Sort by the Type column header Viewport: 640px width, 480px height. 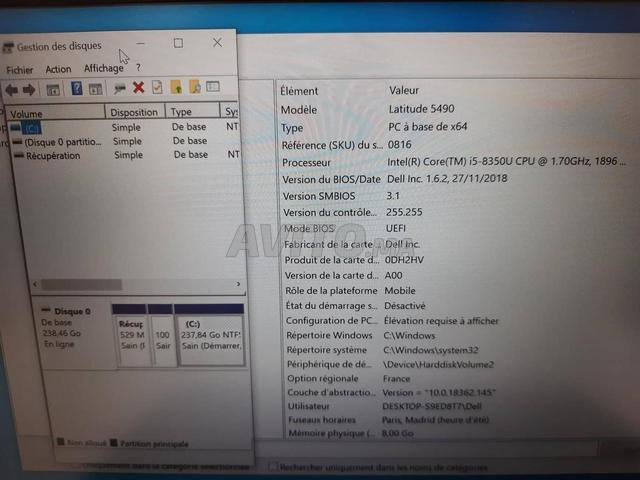click(x=192, y=111)
